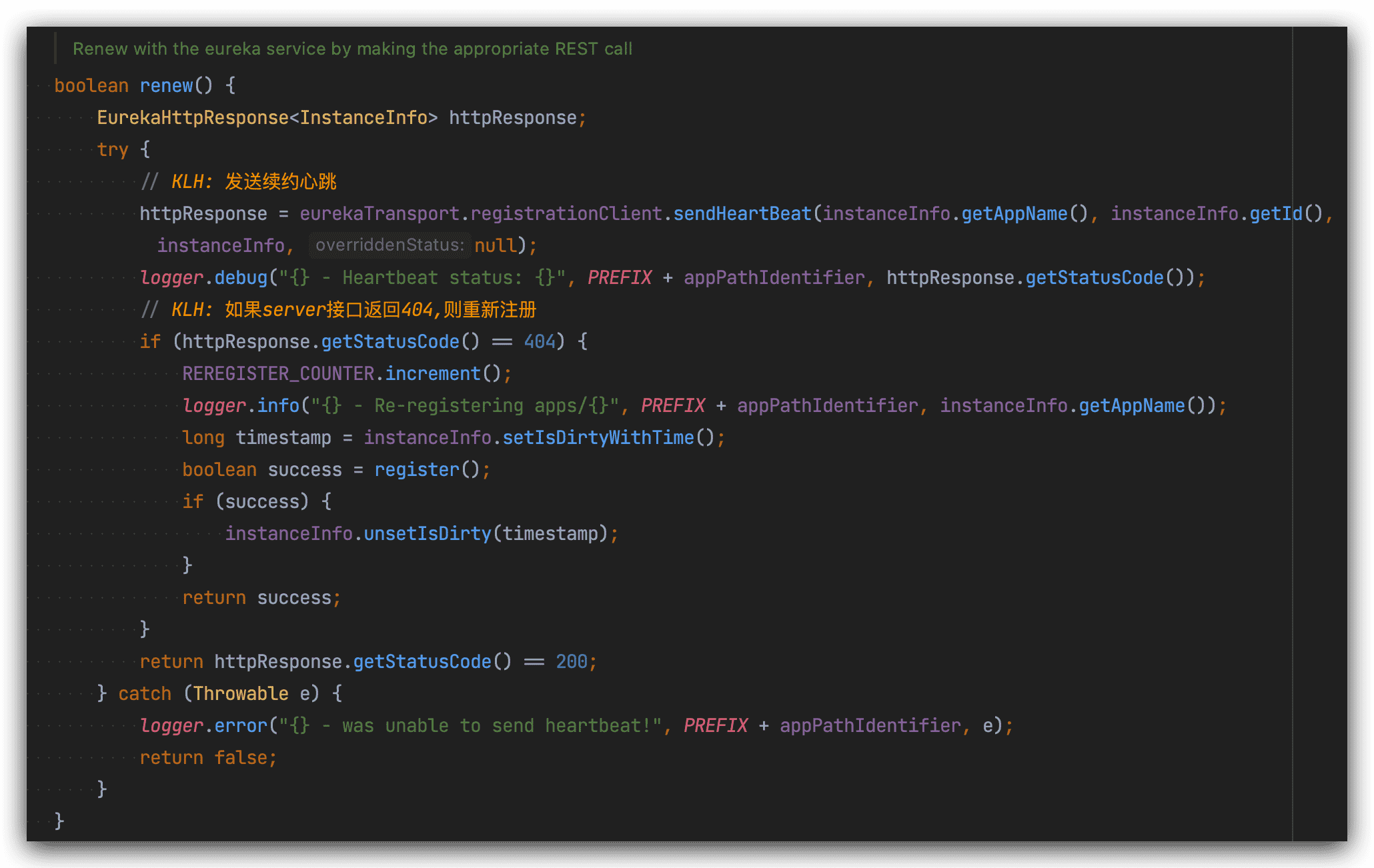This screenshot has width=1374, height=868.
Task: Click the 'Heartbeat status' log string
Action: pyautogui.click(x=422, y=277)
